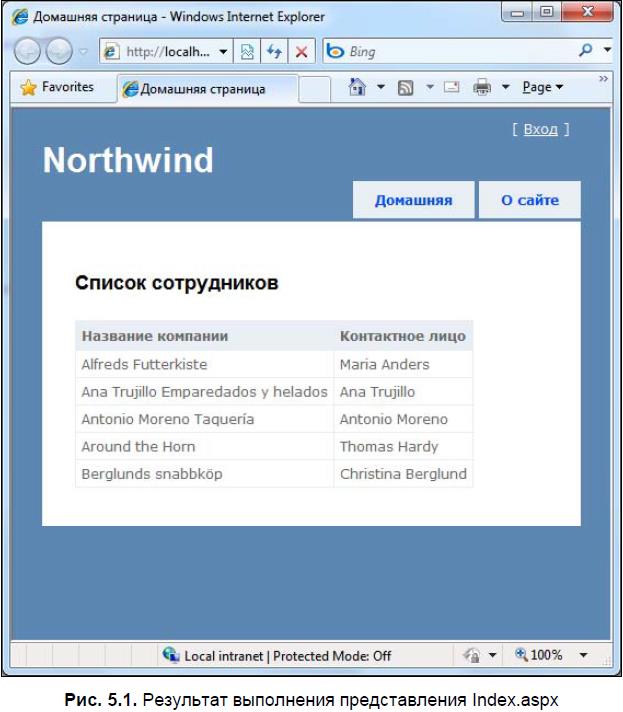Screen dimensions: 623x712
Task: Click the RSS feeds icon
Action: pyautogui.click(x=405, y=87)
